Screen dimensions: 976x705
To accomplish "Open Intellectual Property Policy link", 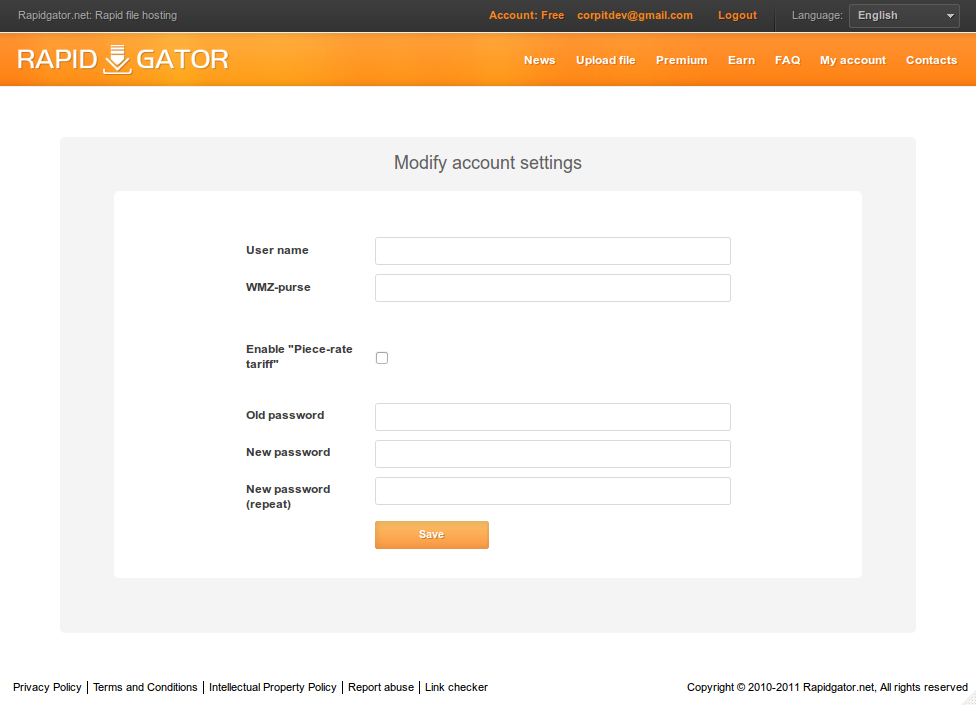I will tap(273, 687).
